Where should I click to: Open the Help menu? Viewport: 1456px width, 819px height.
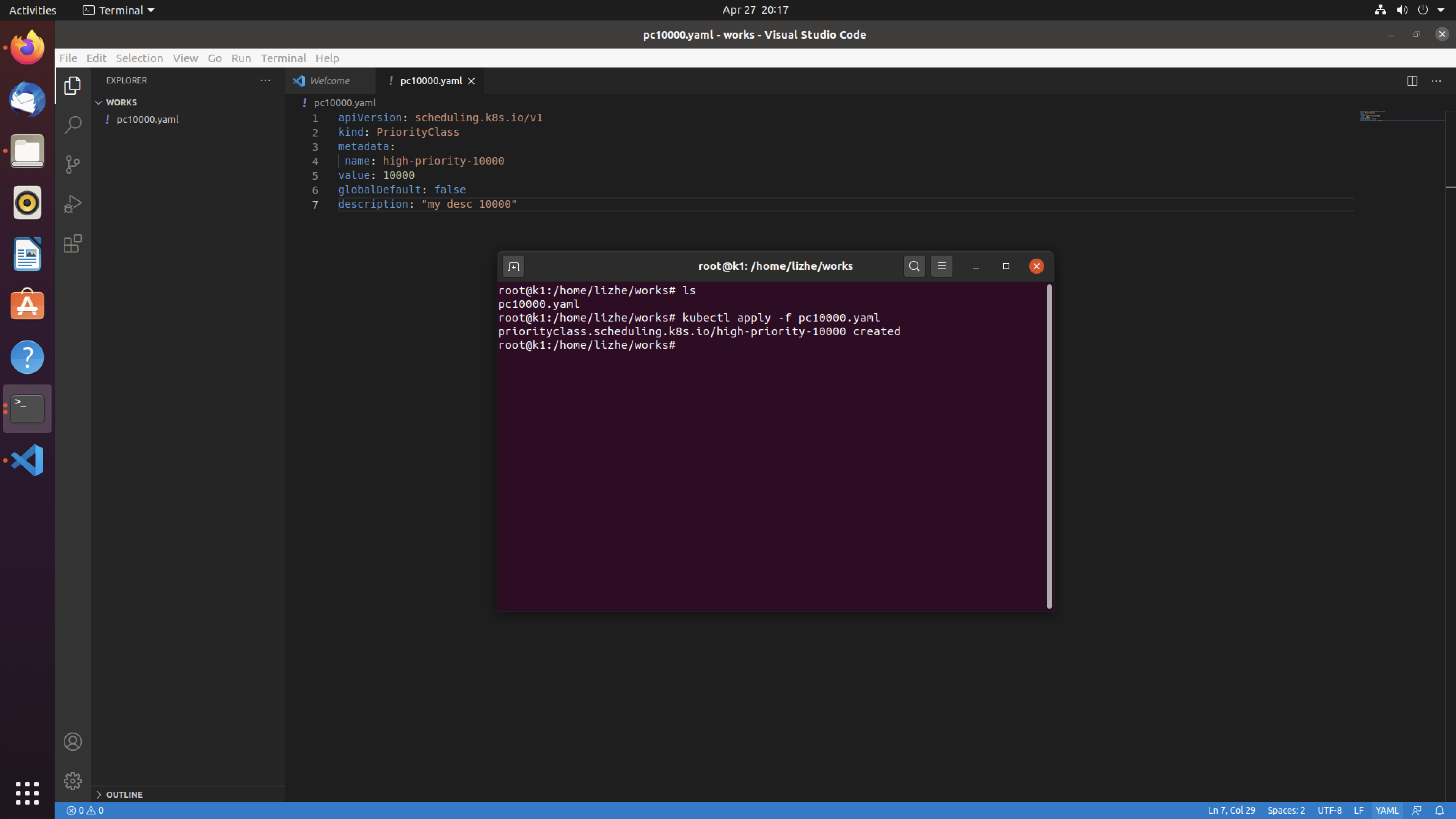tap(327, 58)
